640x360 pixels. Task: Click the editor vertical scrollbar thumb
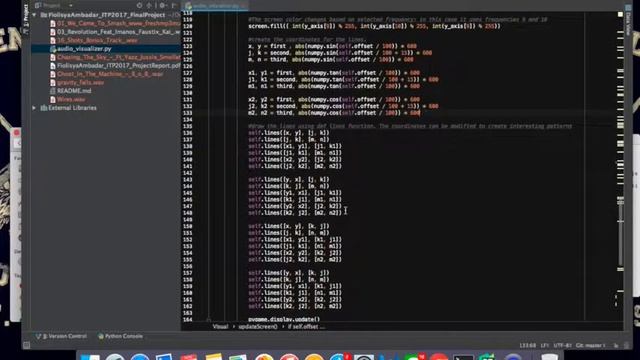pos(620,233)
